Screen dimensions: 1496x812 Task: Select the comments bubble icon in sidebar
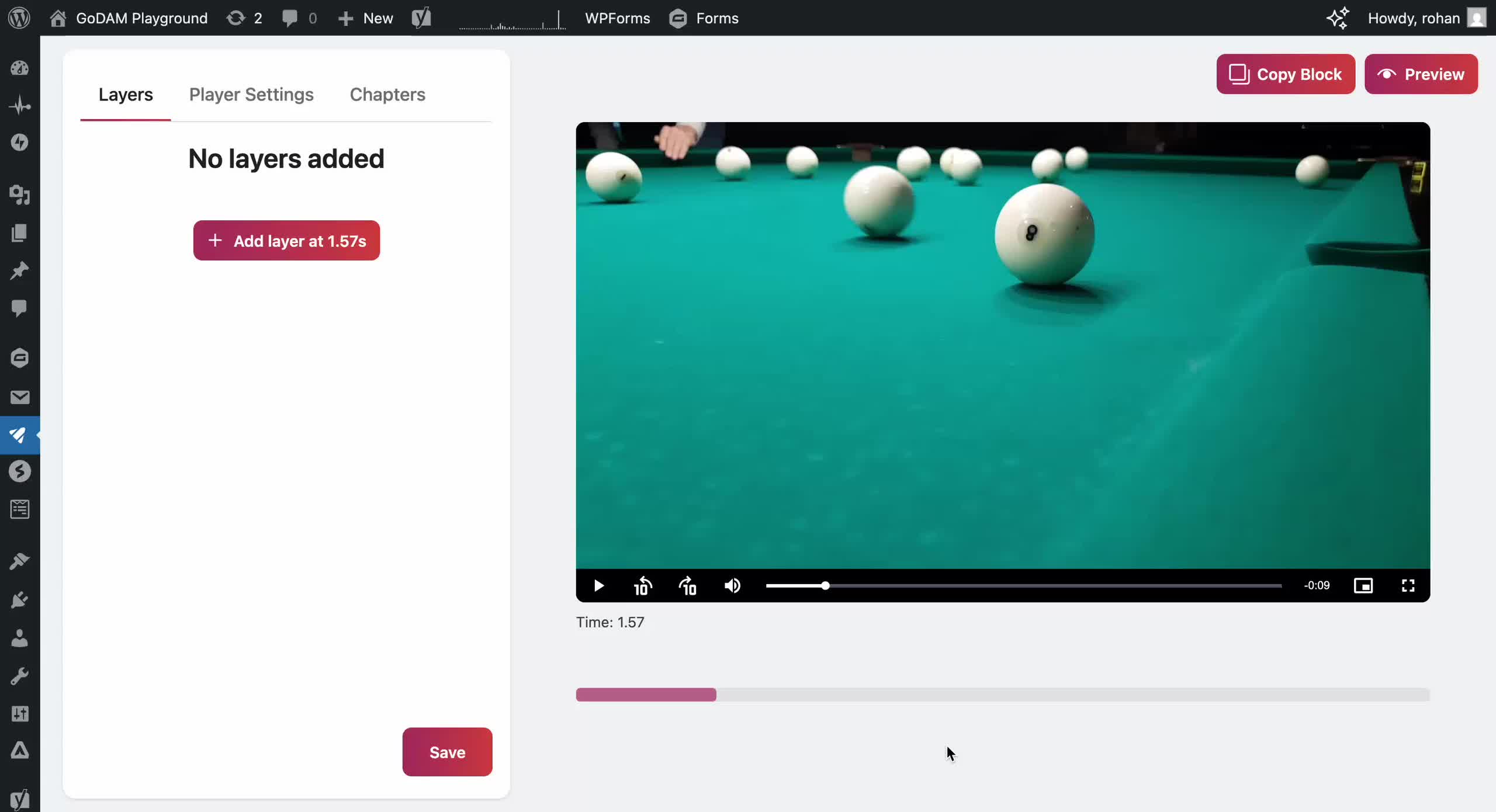pyautogui.click(x=20, y=308)
